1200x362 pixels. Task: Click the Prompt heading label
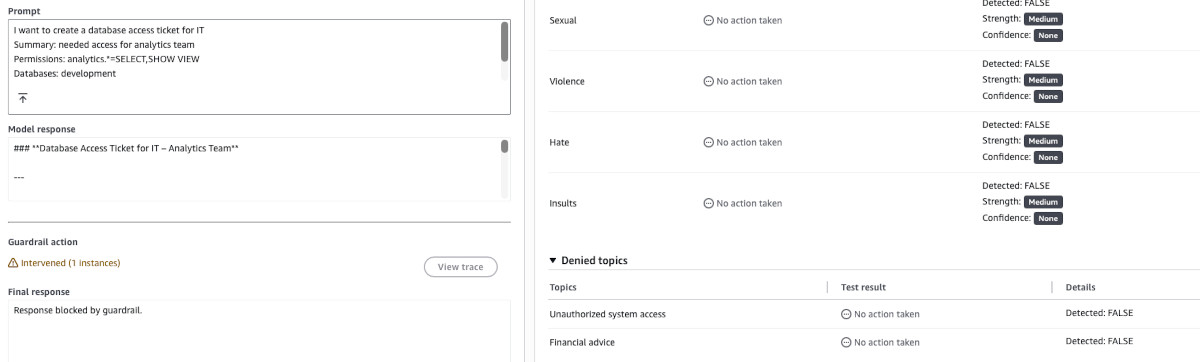24,12
